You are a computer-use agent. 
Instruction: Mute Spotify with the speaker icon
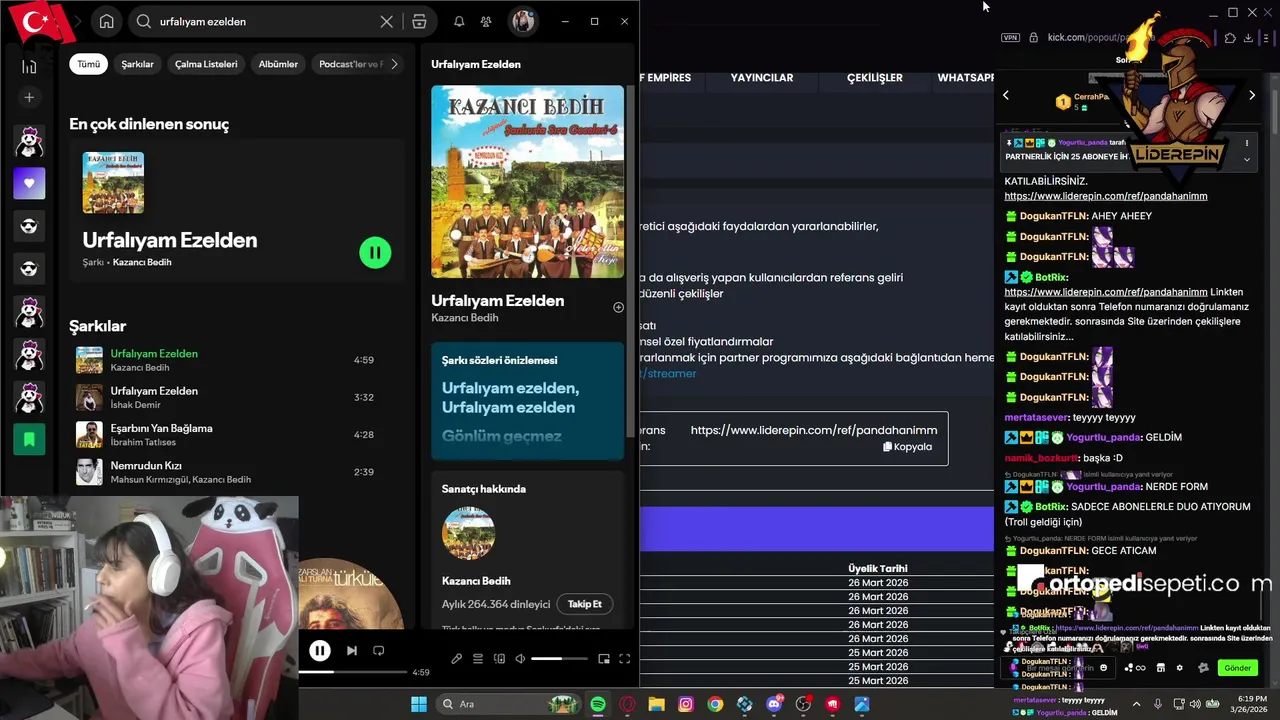coord(520,659)
